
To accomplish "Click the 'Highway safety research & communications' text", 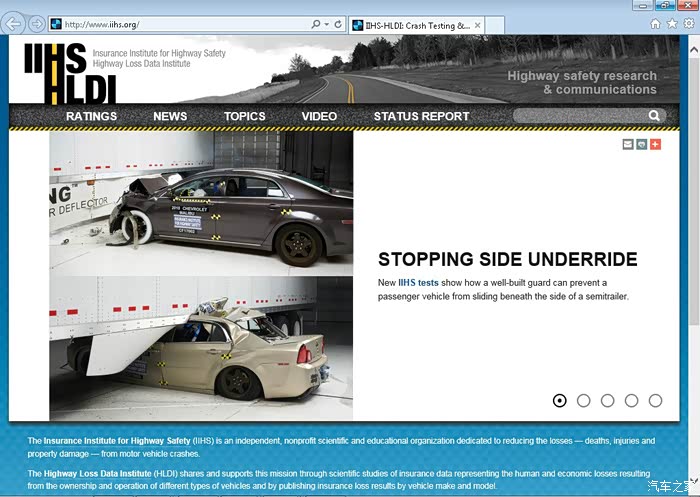I will pos(582,83).
